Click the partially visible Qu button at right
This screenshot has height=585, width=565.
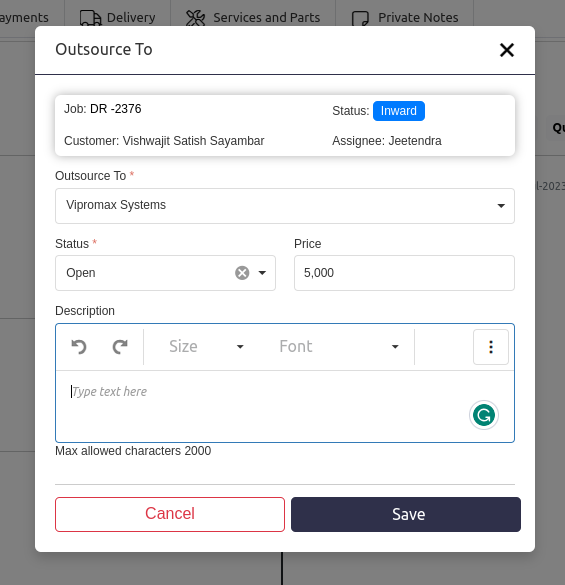pyautogui.click(x=558, y=128)
